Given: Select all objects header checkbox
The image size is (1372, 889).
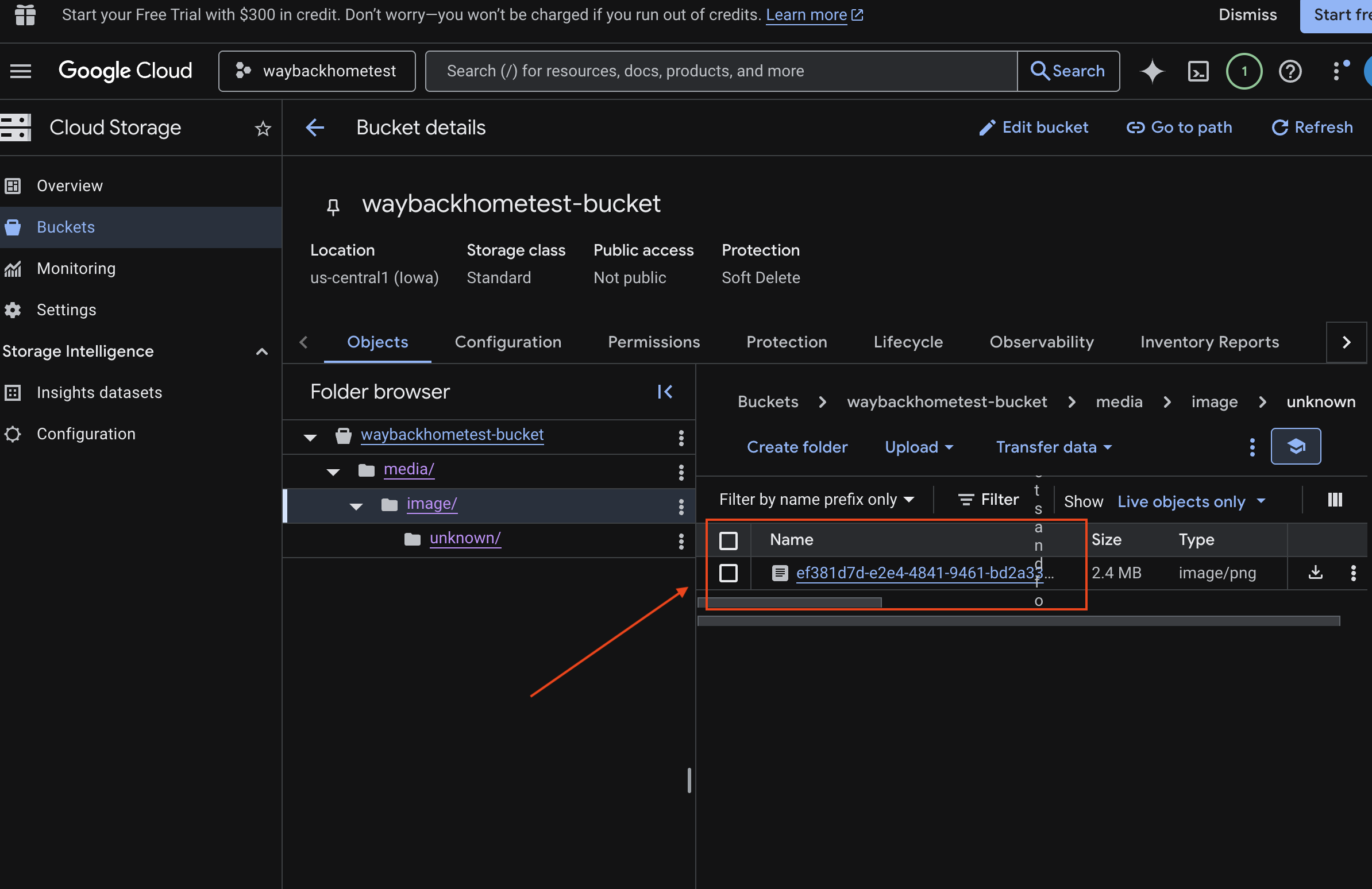Looking at the screenshot, I should [728, 540].
